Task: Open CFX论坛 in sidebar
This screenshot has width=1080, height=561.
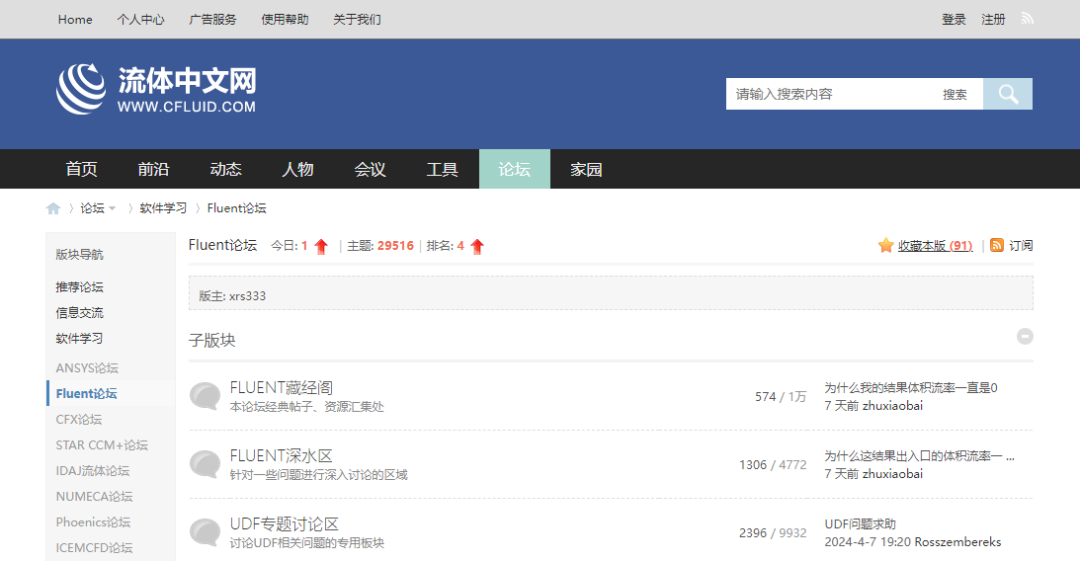Action: (79, 419)
